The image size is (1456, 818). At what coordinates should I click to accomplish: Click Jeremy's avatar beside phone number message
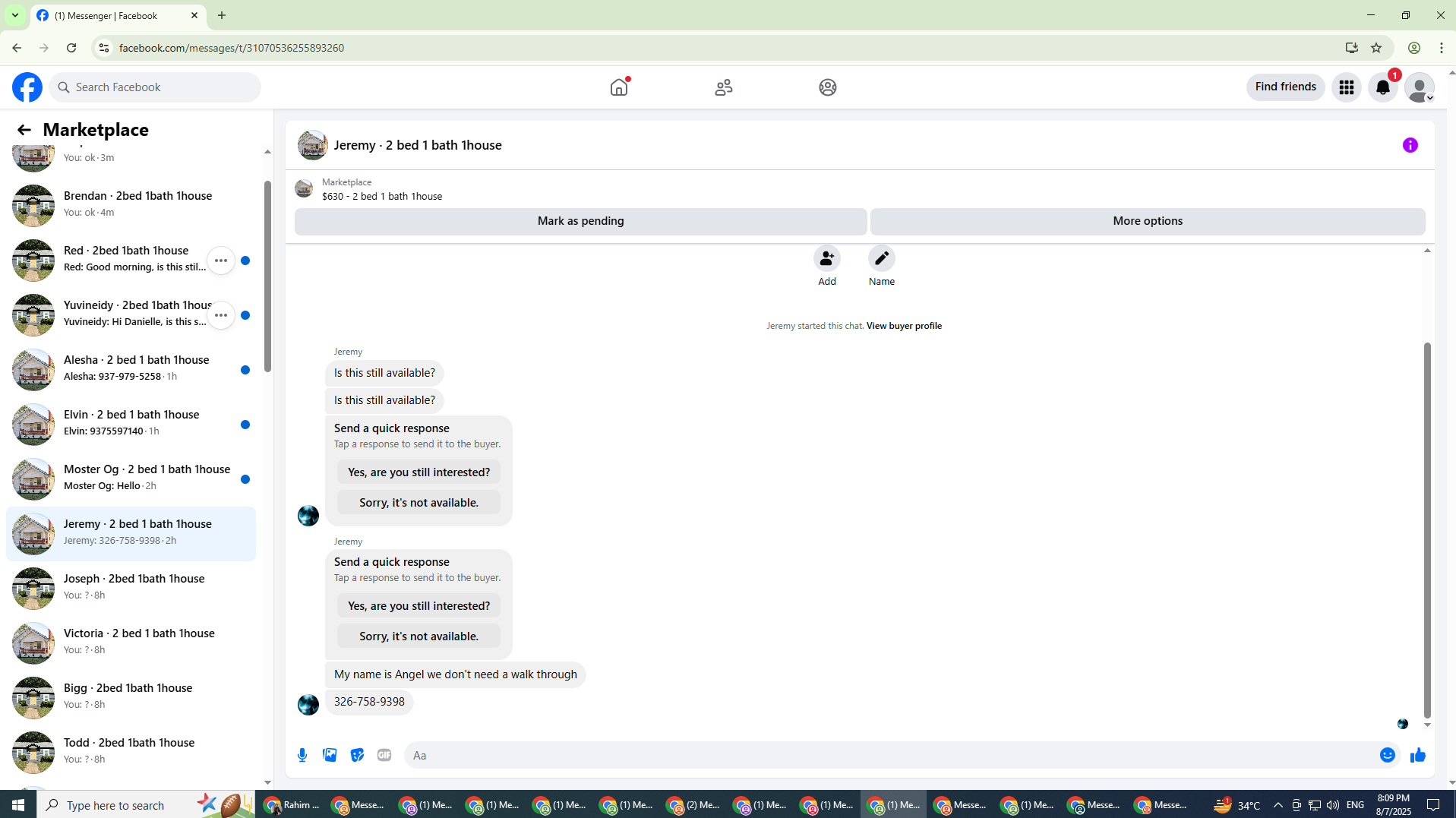(x=308, y=705)
